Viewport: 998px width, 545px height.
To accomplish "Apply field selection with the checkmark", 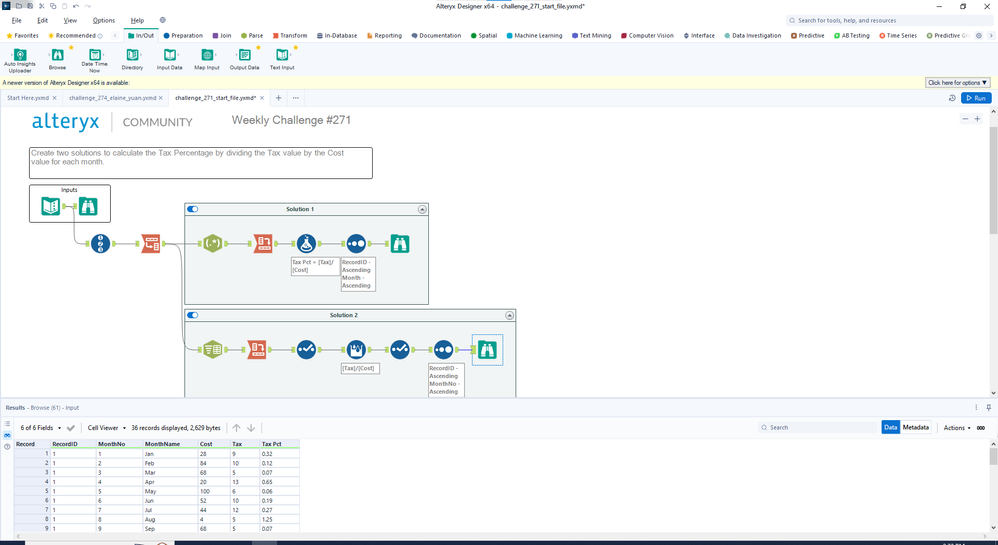I will point(71,428).
